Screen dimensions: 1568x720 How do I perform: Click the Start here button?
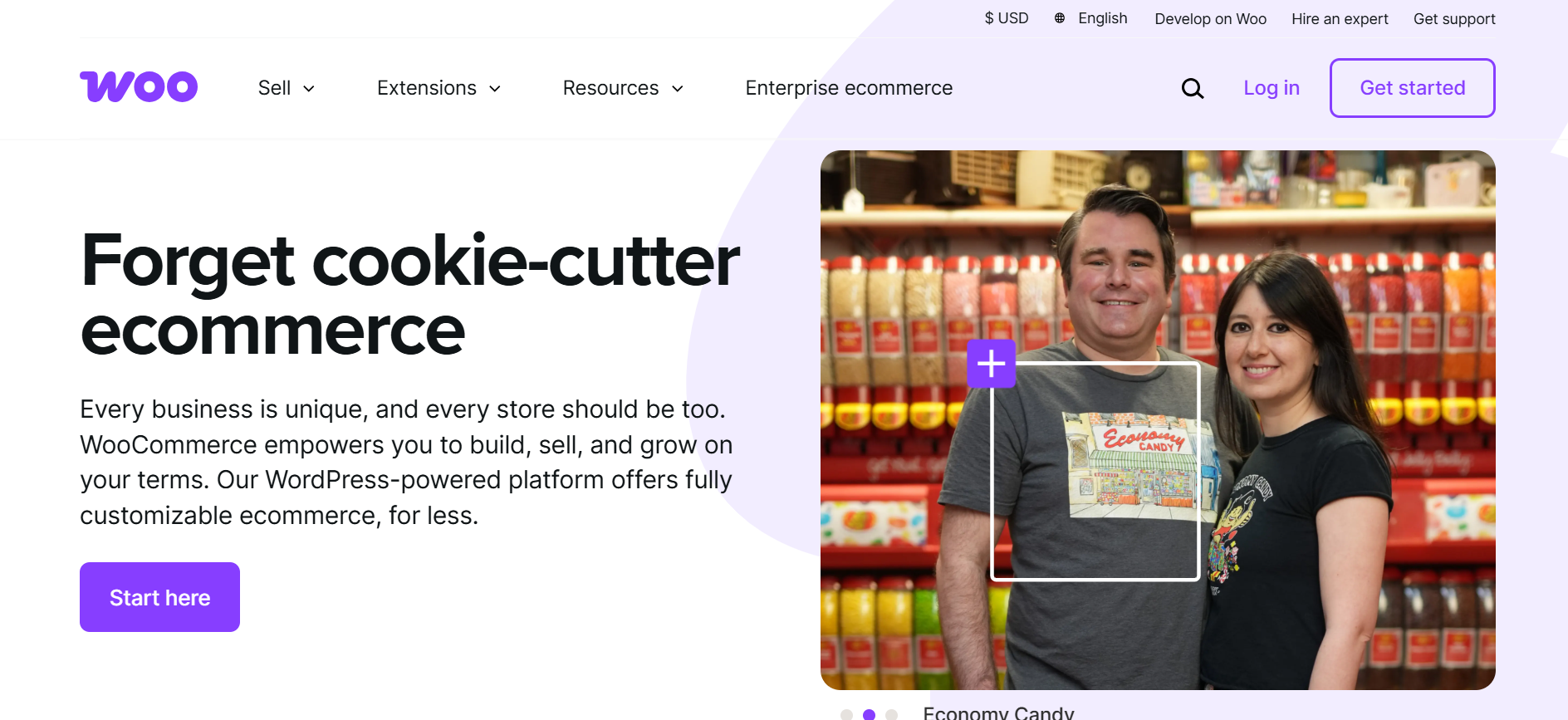point(159,597)
